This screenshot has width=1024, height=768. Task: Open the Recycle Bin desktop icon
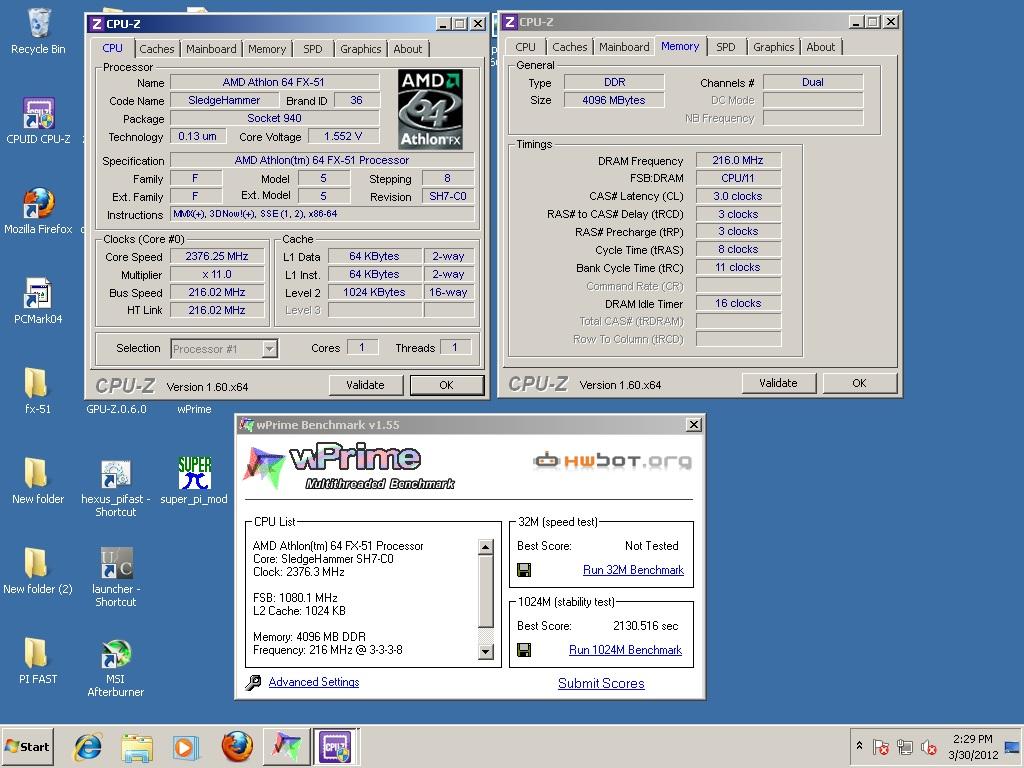click(x=39, y=31)
